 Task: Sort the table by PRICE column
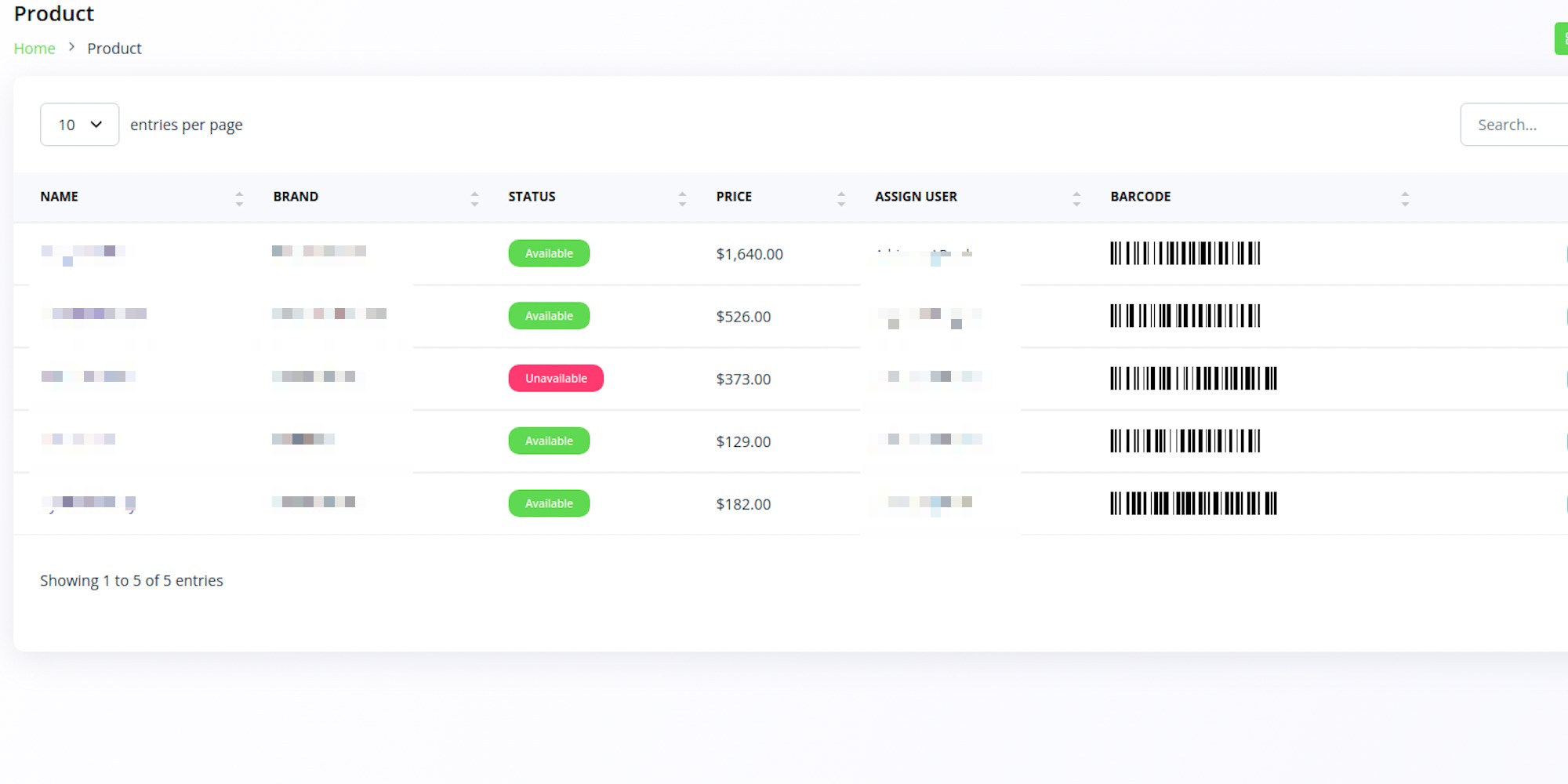click(841, 198)
